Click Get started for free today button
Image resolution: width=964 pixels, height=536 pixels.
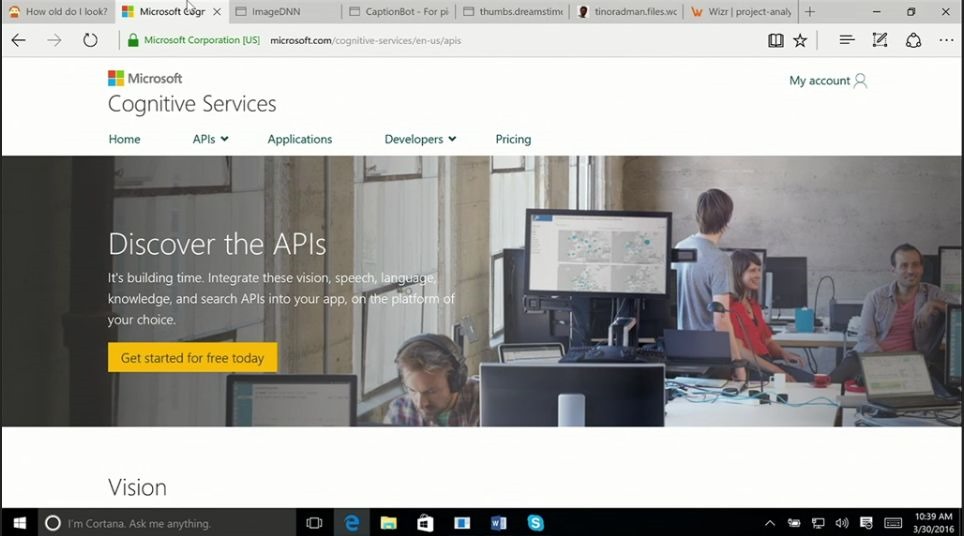tap(192, 357)
